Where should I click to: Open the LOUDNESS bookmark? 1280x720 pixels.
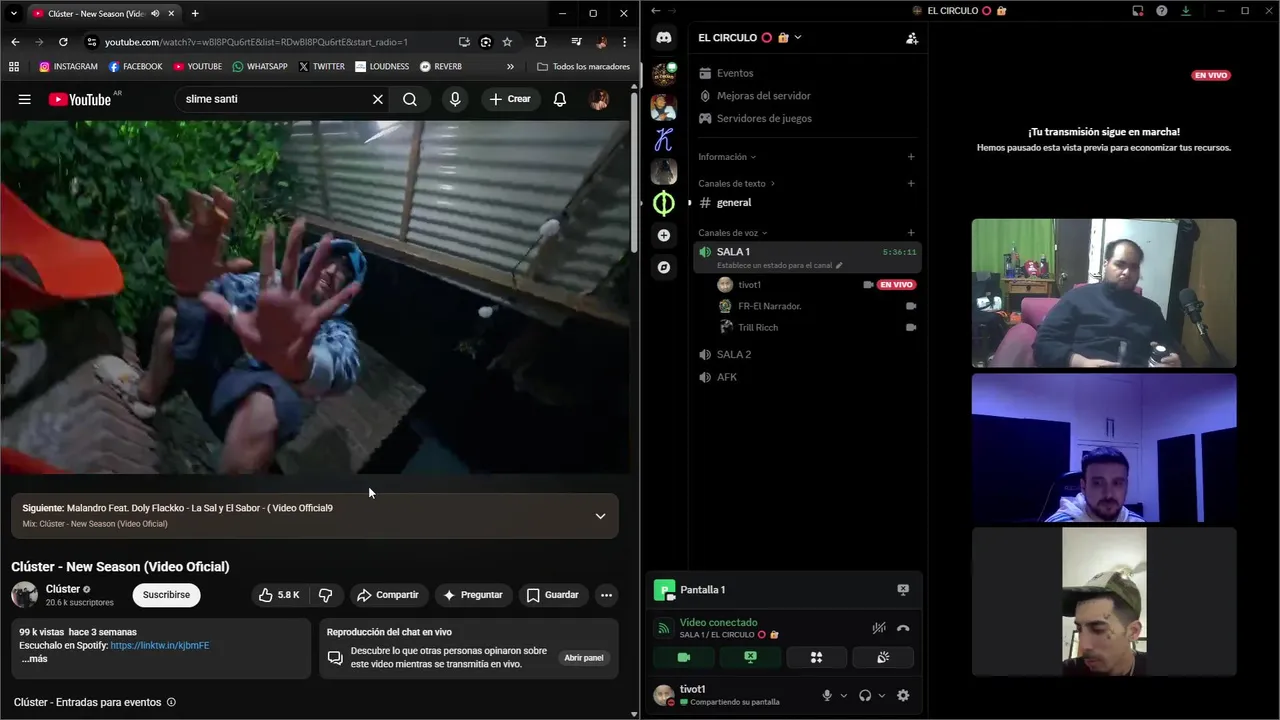382,67
